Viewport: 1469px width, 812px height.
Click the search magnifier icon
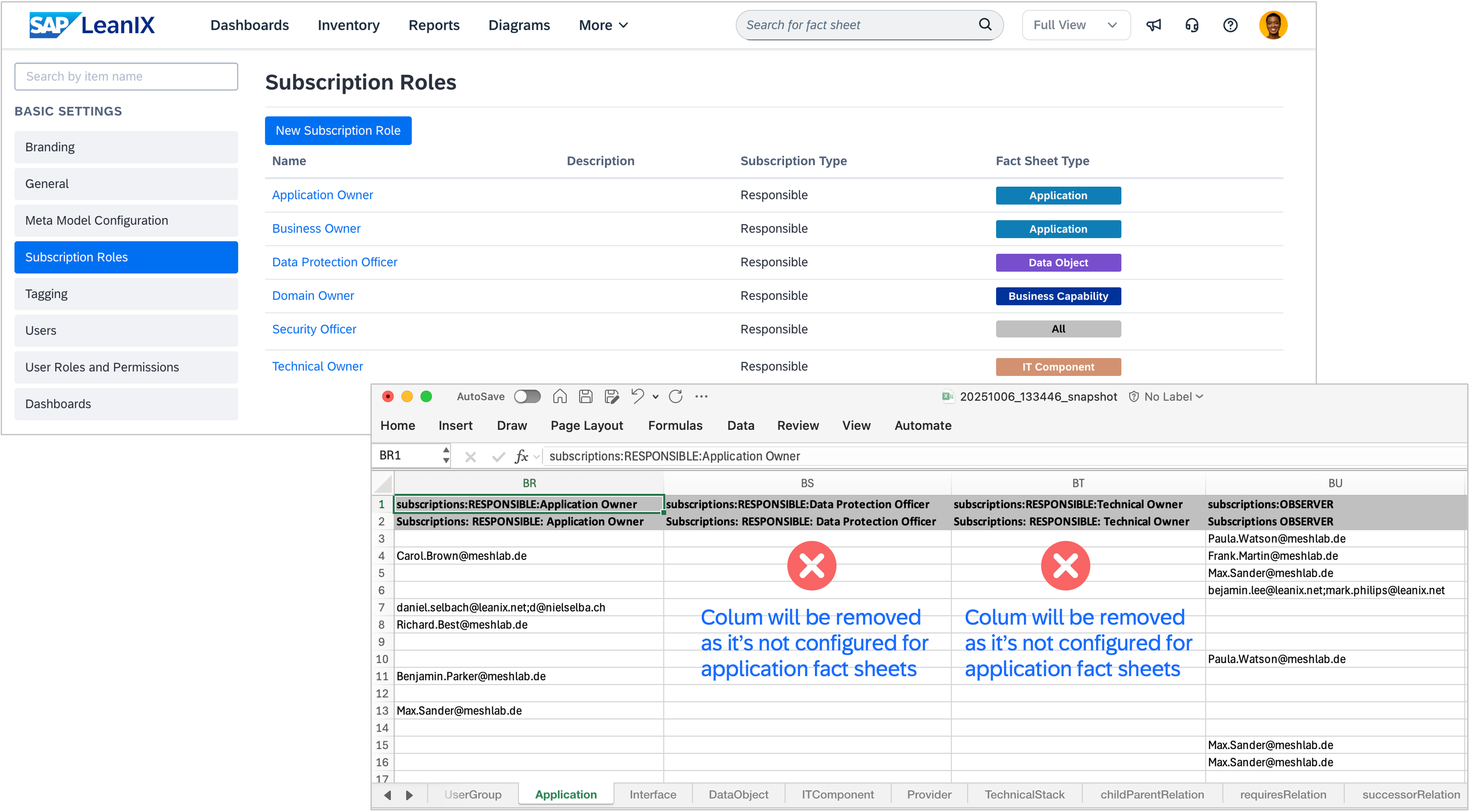coord(985,25)
